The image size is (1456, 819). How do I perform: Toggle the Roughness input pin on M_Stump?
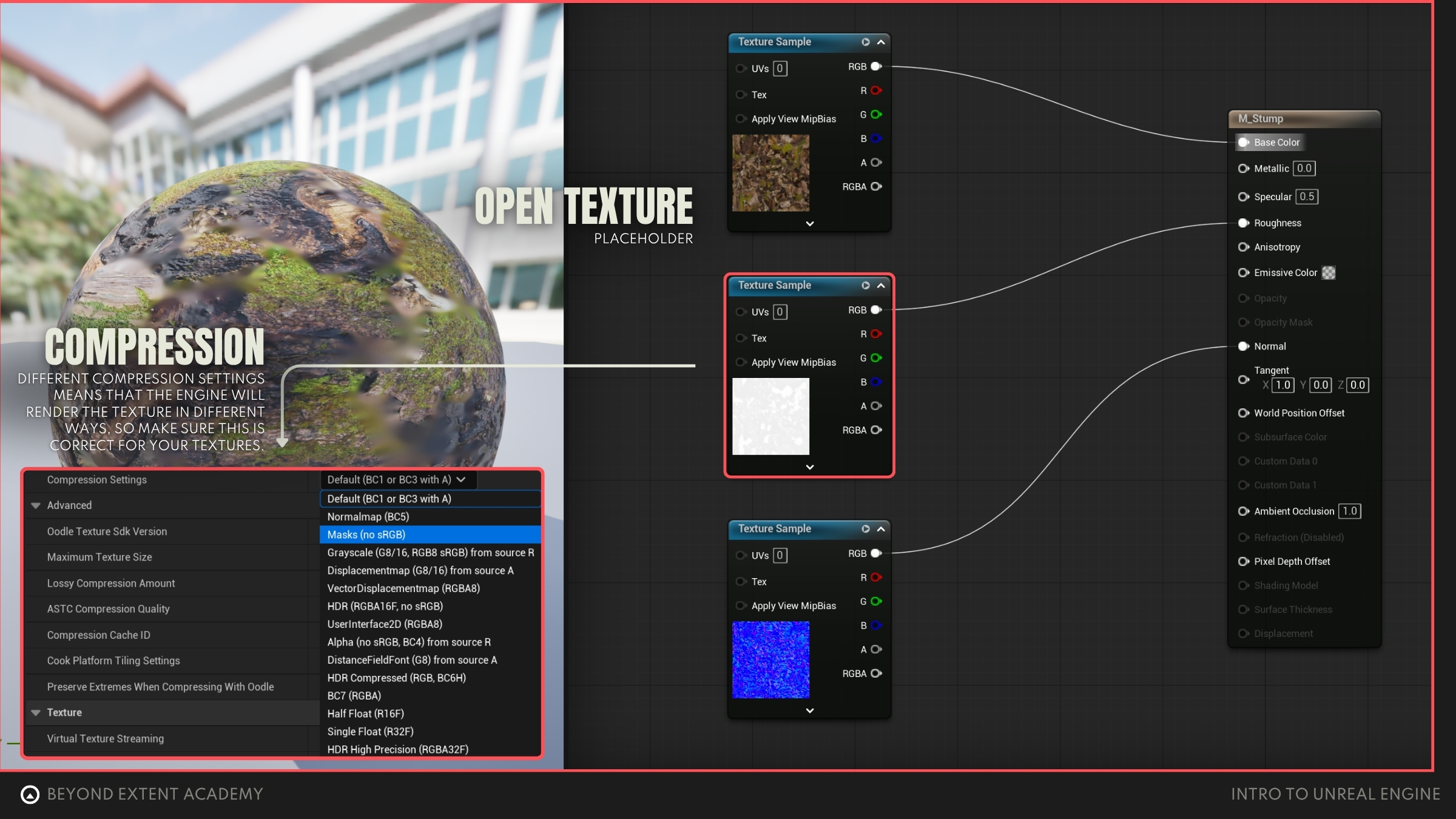pyautogui.click(x=1243, y=223)
